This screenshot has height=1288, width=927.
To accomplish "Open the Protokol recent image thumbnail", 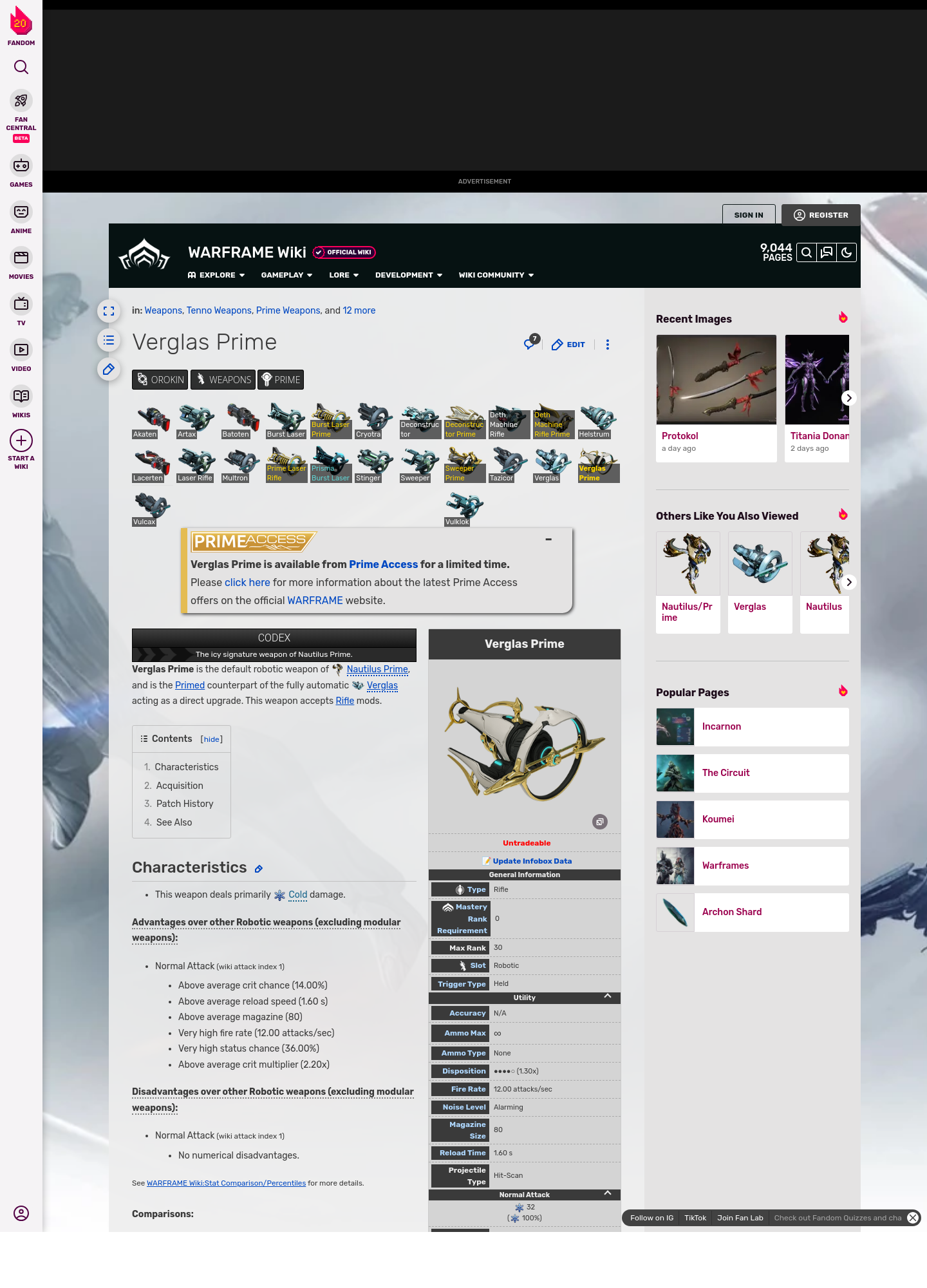I will pyautogui.click(x=716, y=379).
